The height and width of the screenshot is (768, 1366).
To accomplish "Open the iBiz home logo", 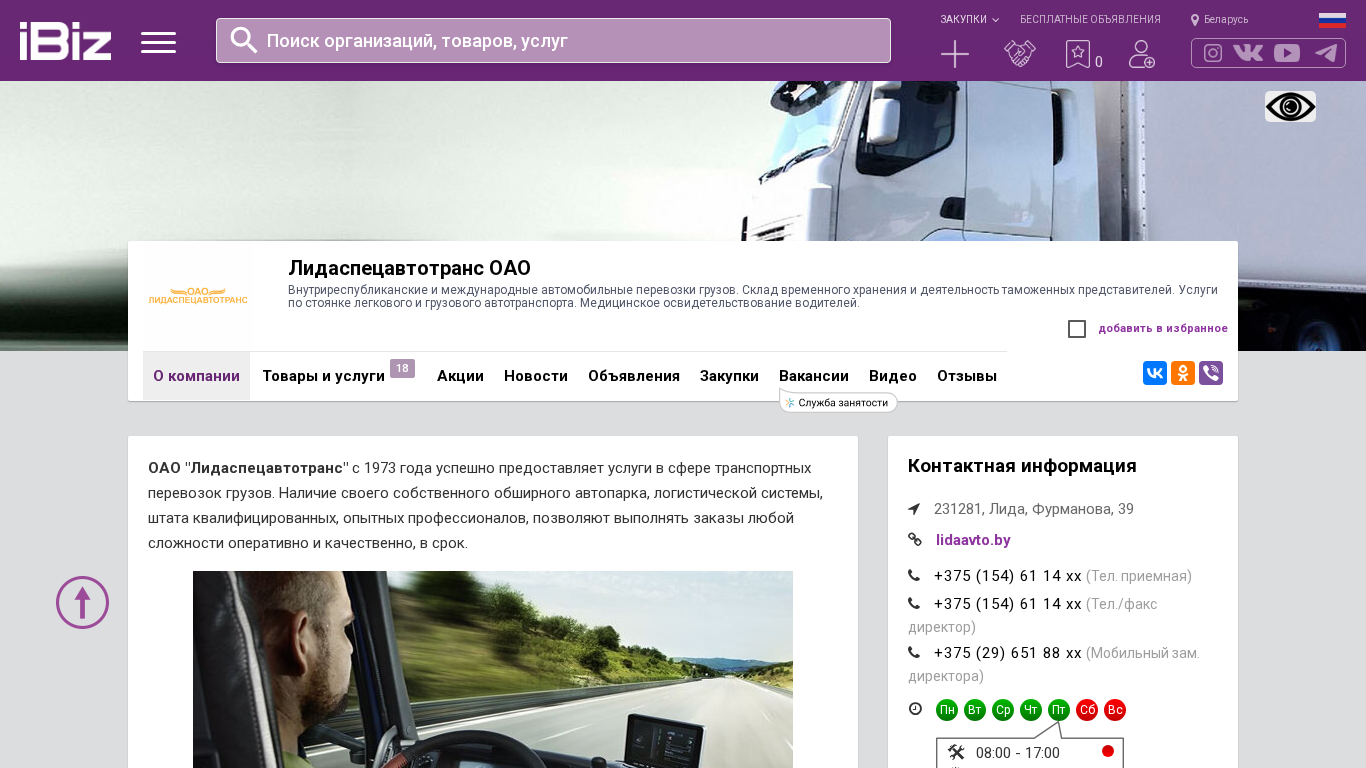I will point(65,41).
